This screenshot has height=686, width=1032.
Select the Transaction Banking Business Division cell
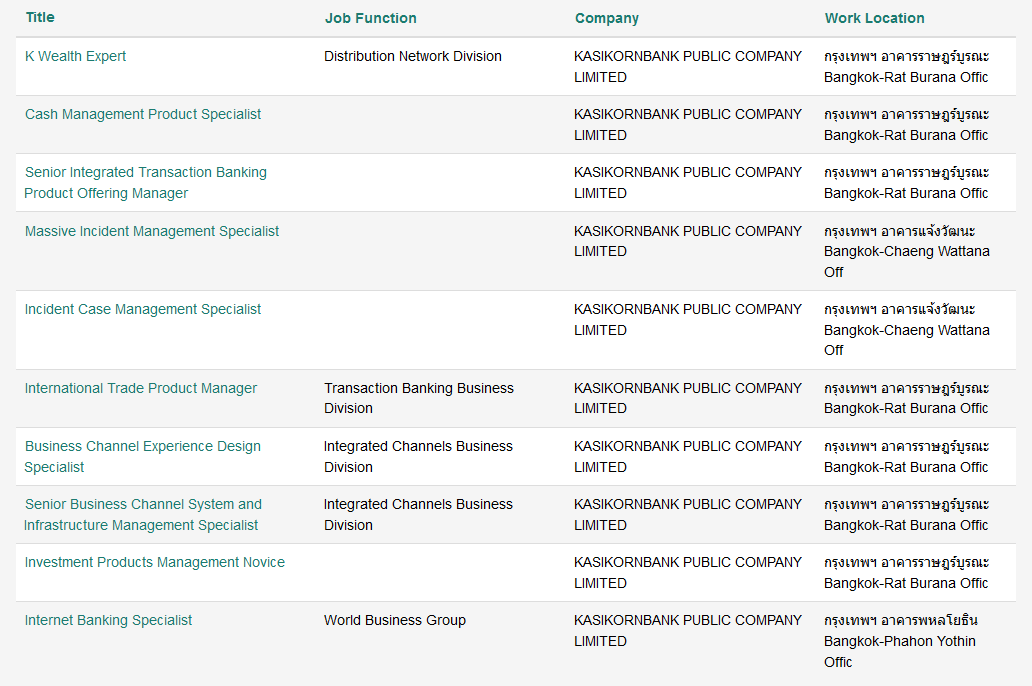(419, 398)
